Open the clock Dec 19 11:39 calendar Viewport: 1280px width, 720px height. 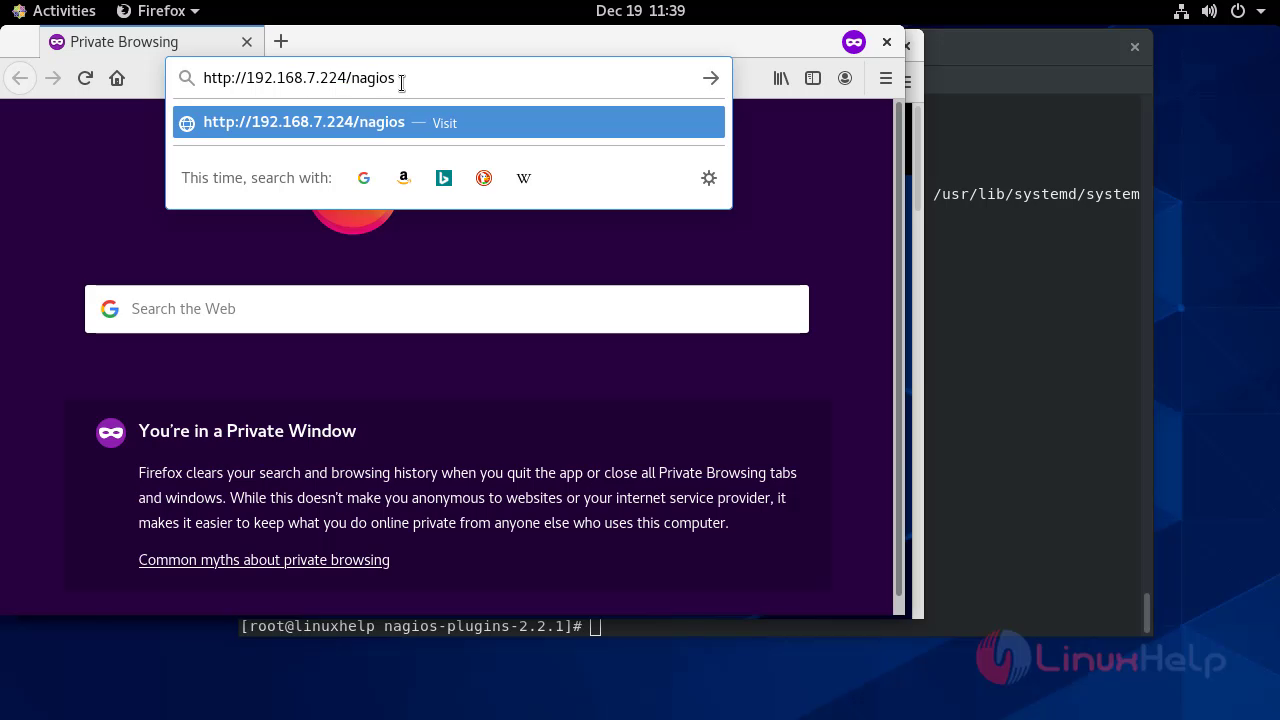click(640, 11)
